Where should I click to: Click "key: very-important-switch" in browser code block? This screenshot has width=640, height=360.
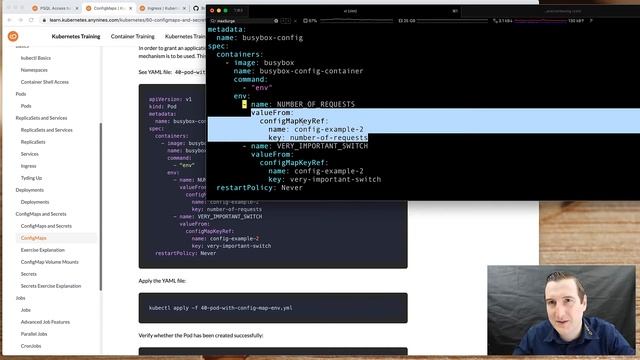pyautogui.click(x=231, y=246)
